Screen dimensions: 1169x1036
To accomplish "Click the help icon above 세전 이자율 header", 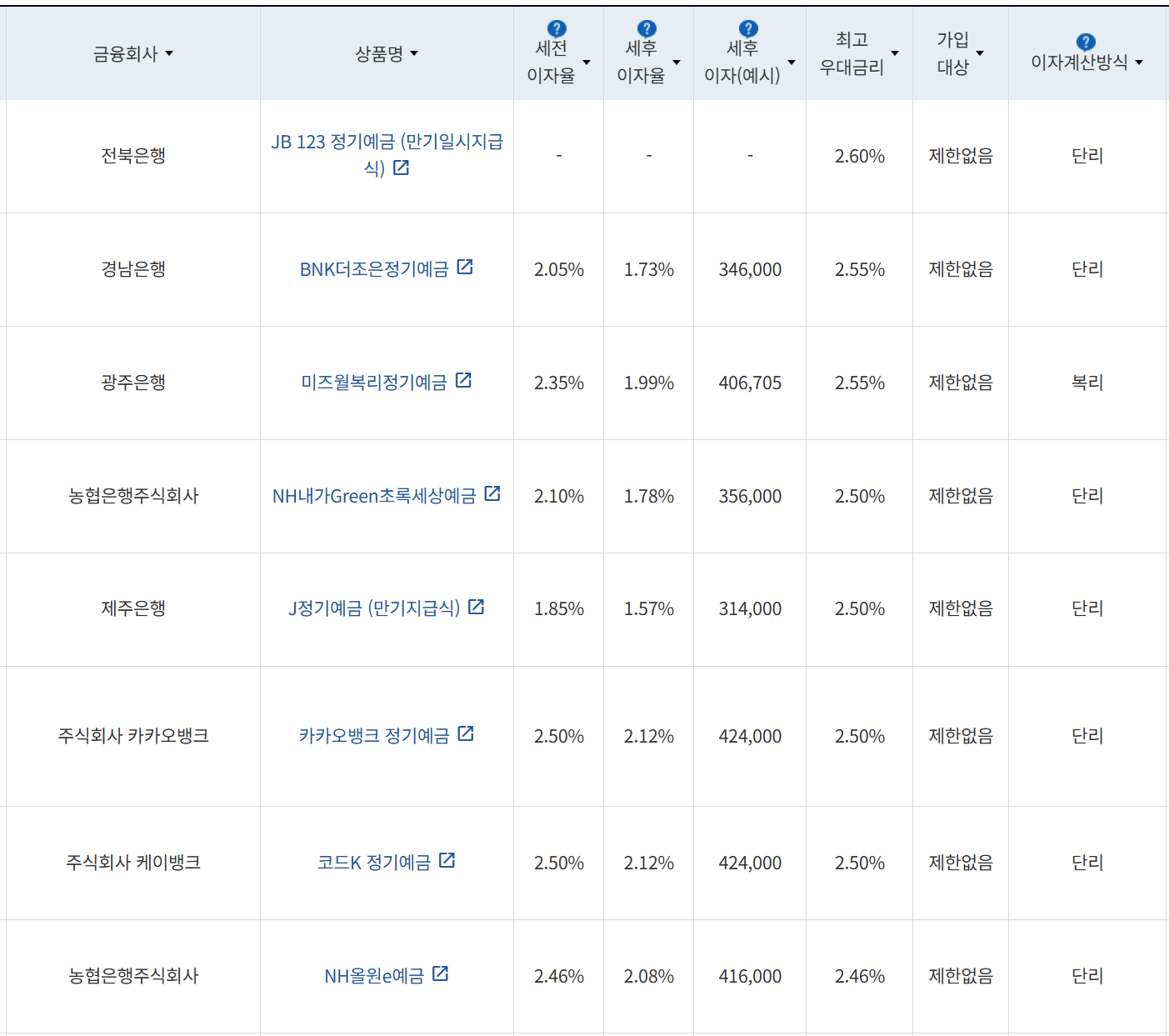I will pos(557,29).
